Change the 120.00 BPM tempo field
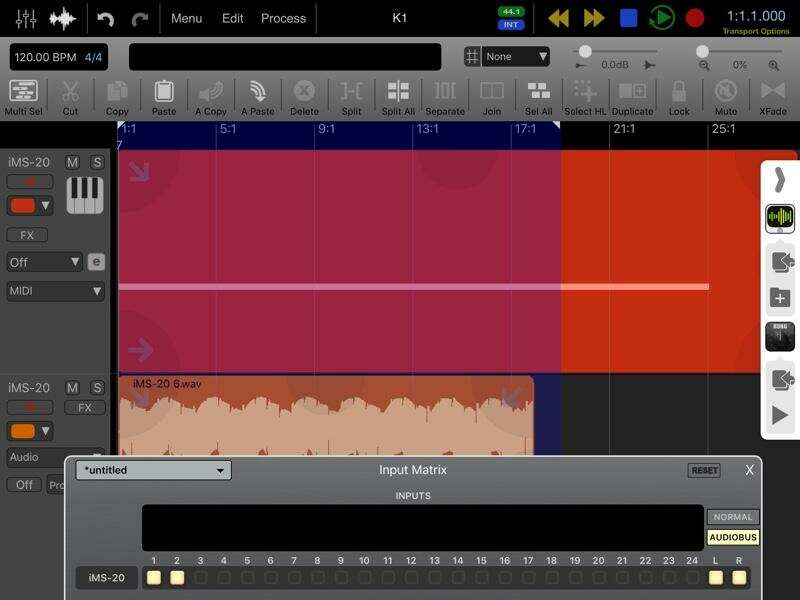This screenshot has height=600, width=800. pyautogui.click(x=45, y=57)
